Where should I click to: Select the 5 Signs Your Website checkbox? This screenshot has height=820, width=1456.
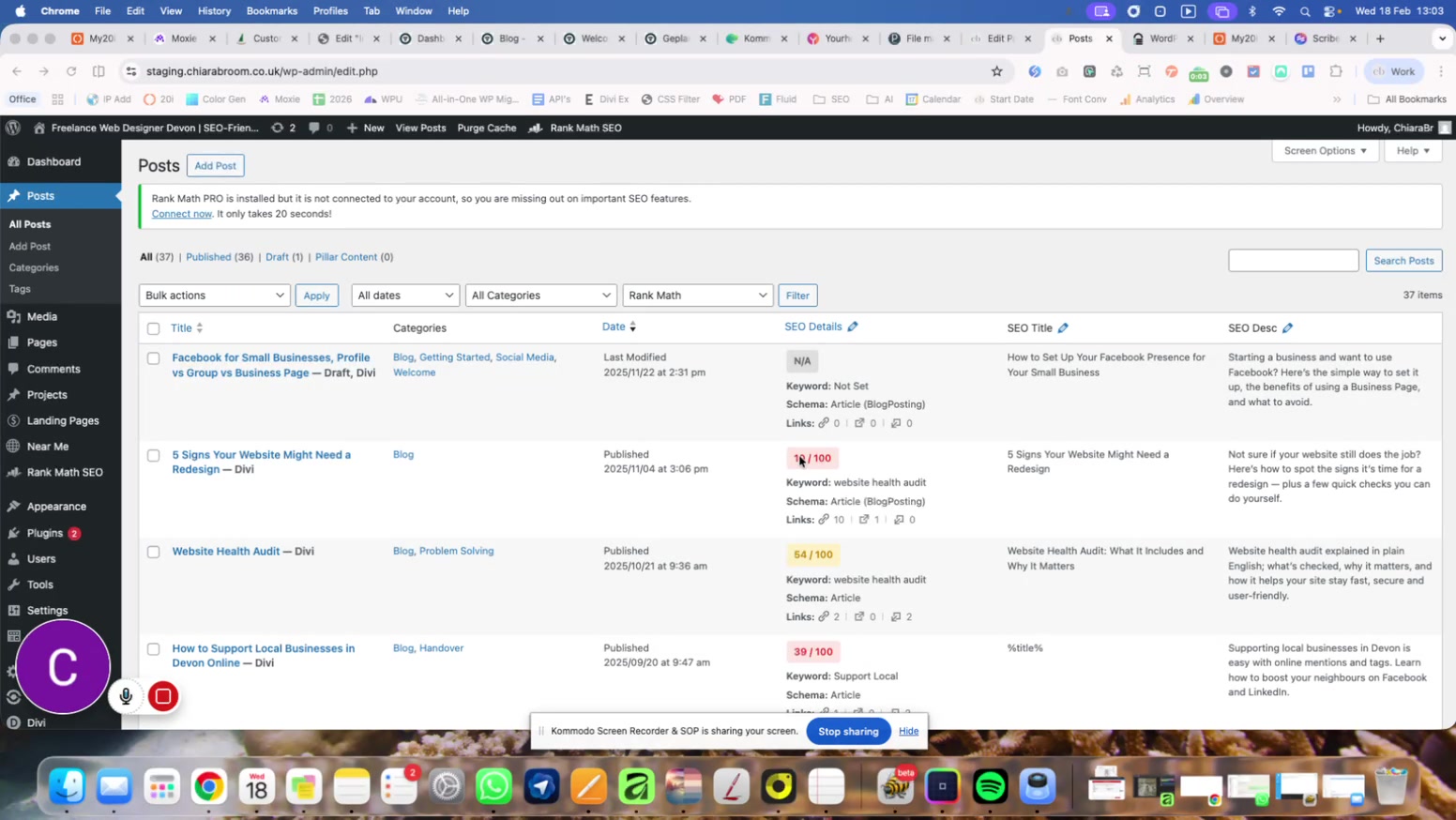[x=153, y=455]
